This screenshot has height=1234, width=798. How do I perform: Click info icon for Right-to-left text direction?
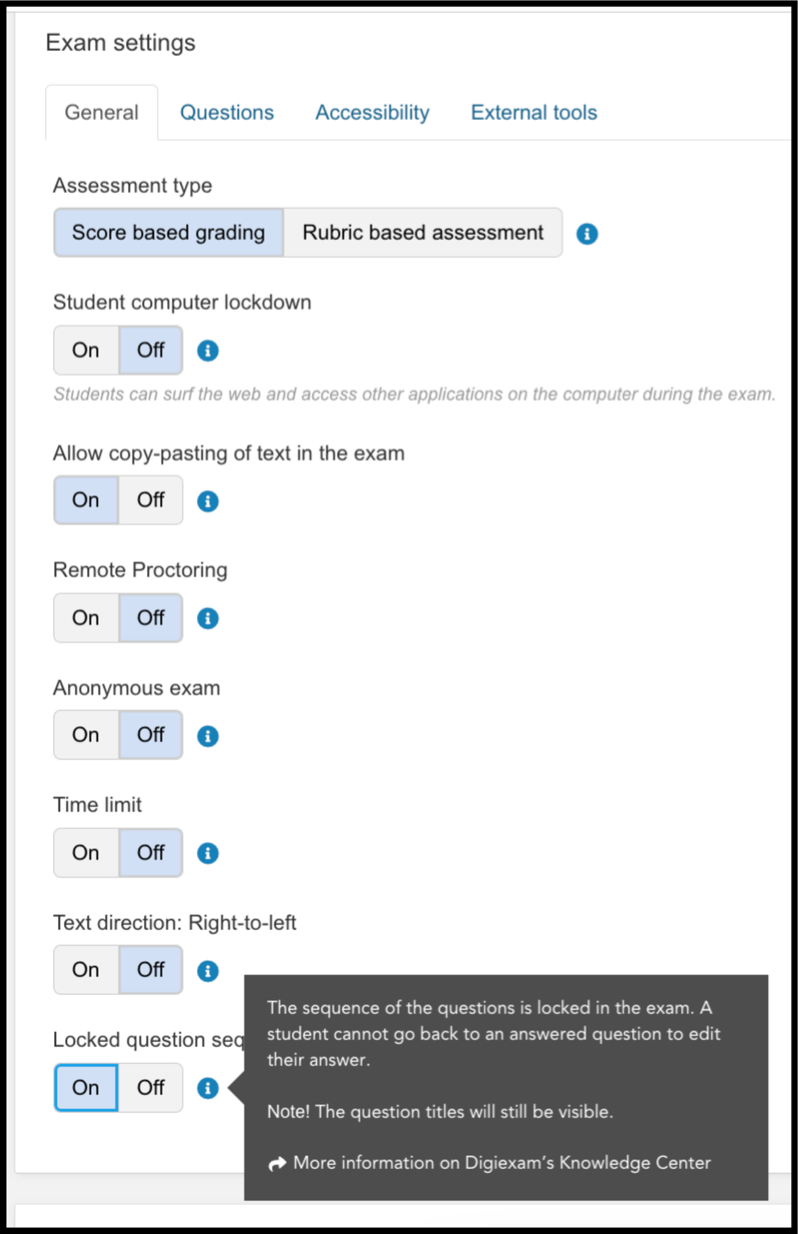click(x=208, y=971)
